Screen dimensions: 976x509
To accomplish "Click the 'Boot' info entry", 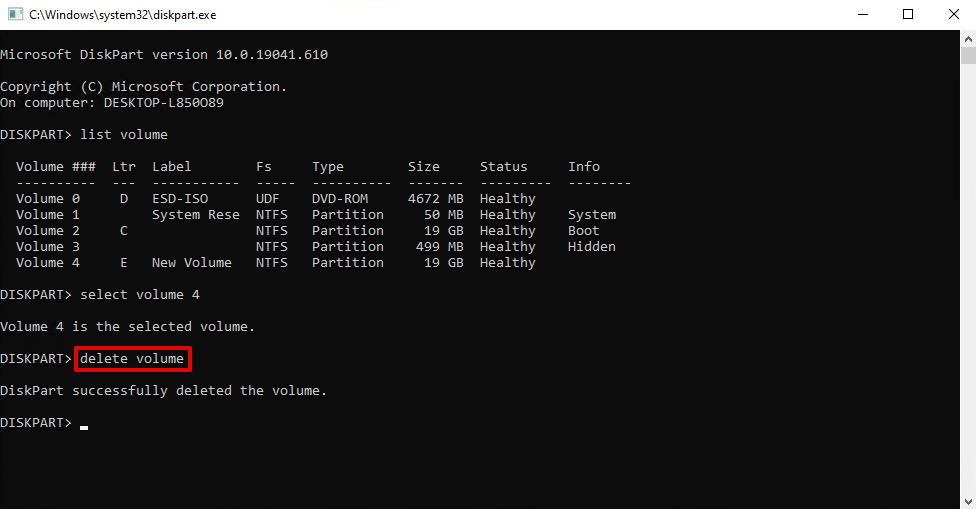I will tap(584, 231).
